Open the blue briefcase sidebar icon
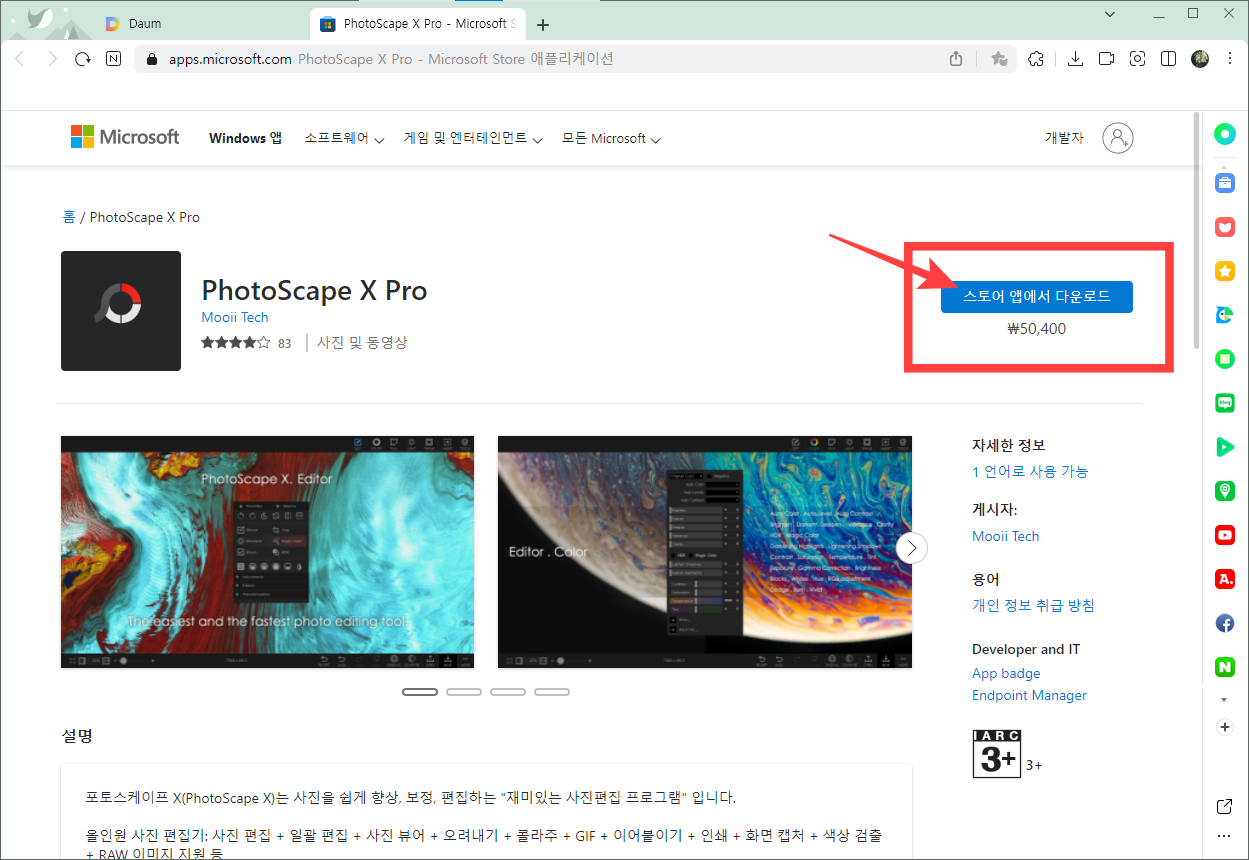The width and height of the screenshot is (1249, 860). point(1224,183)
